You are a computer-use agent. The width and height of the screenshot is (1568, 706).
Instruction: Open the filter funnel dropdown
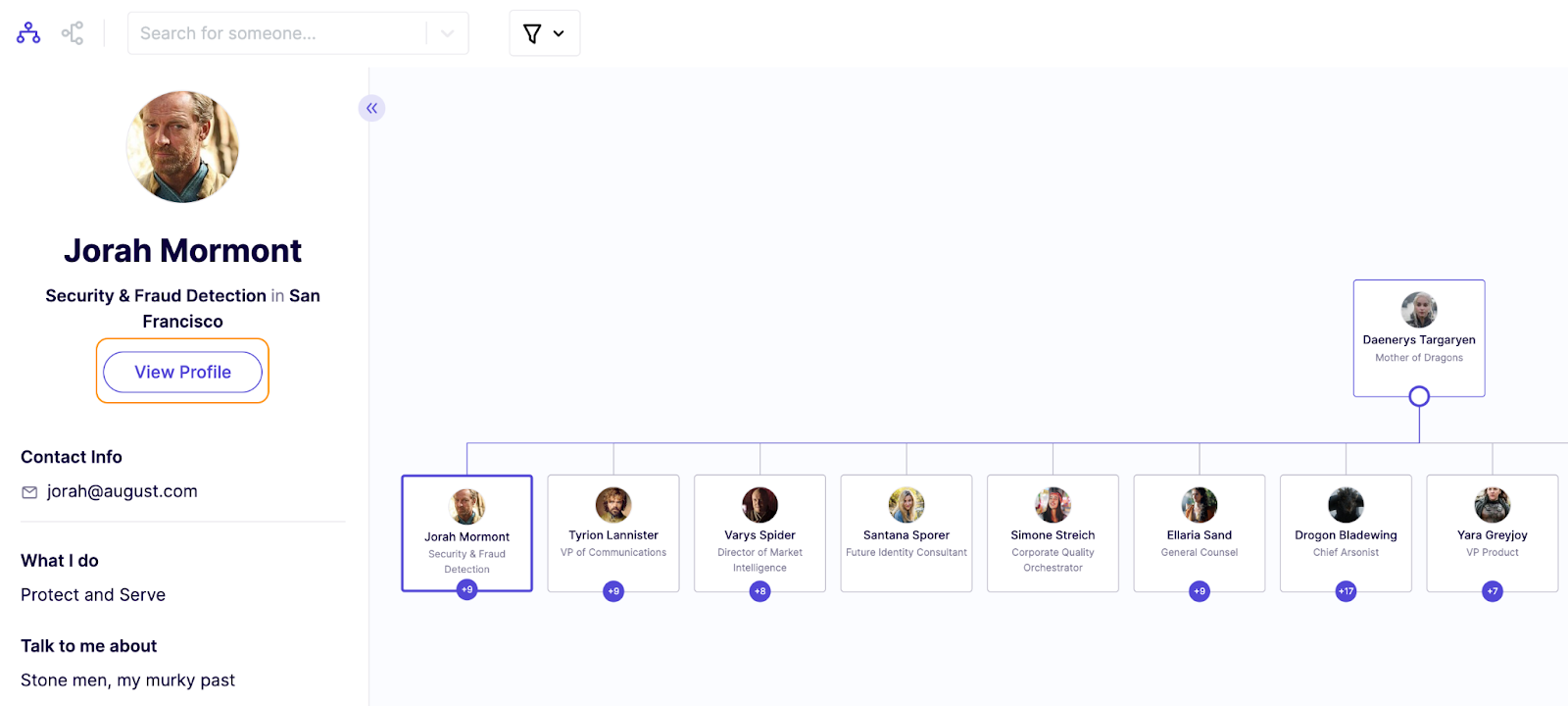pos(544,33)
